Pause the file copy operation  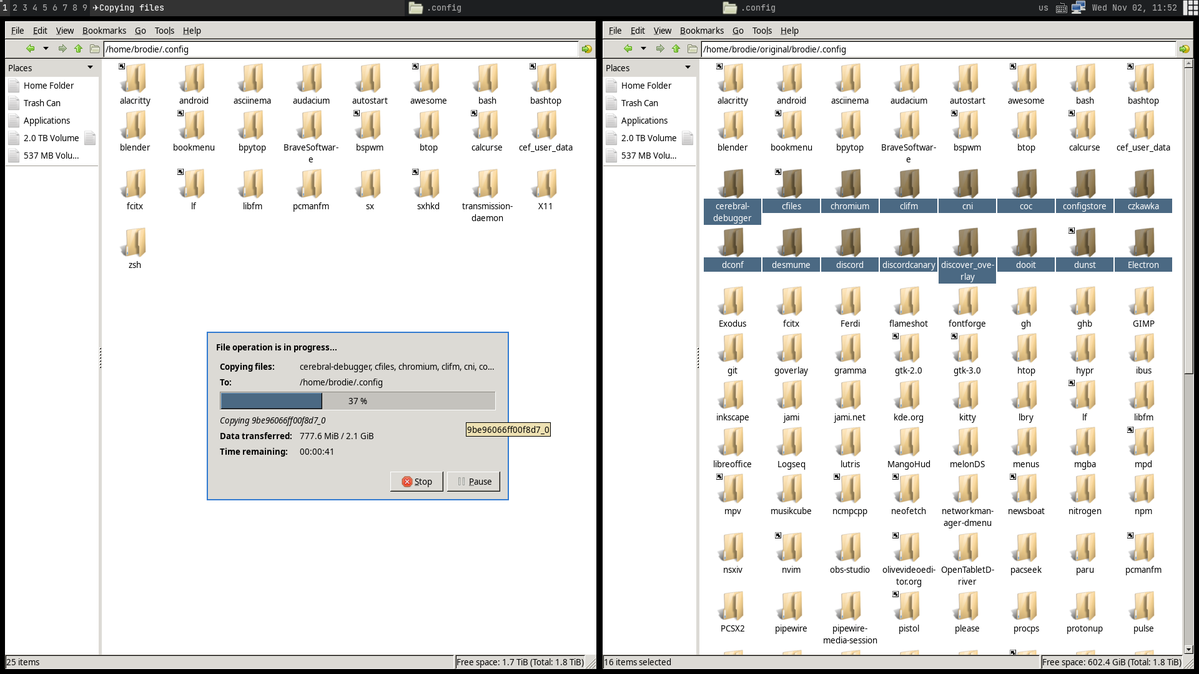(x=473, y=481)
